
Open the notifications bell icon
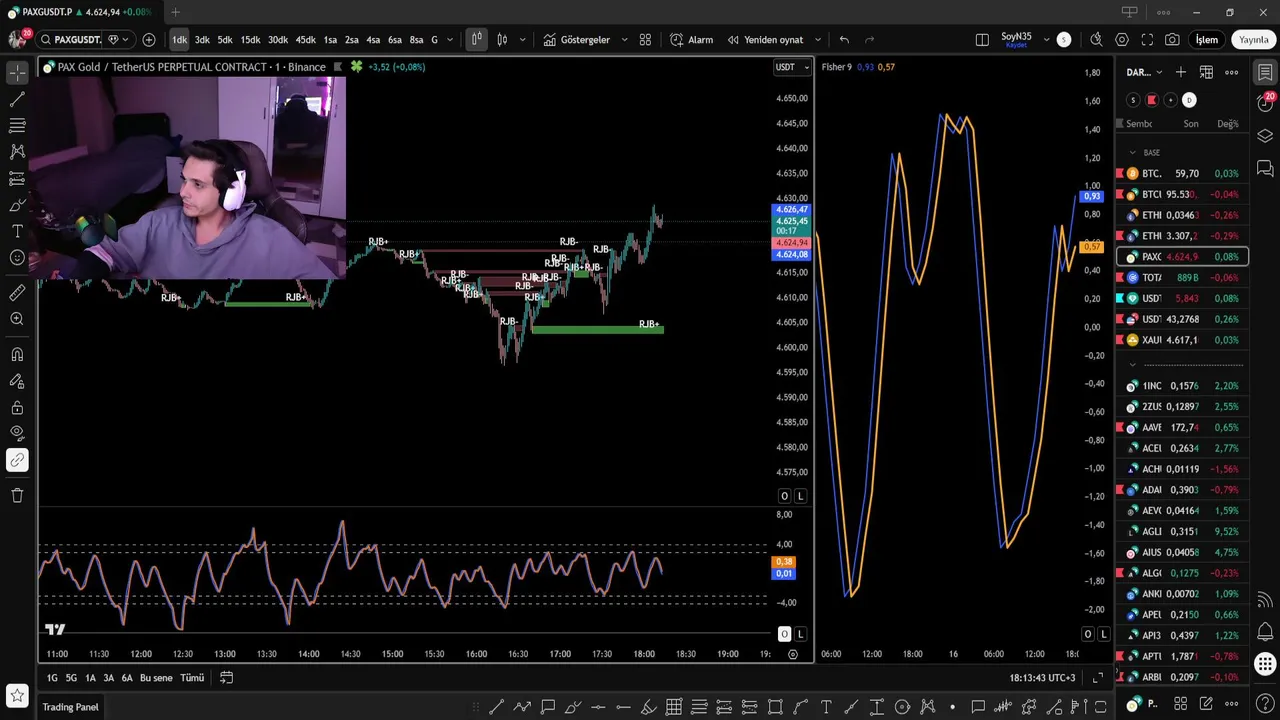pyautogui.click(x=1265, y=631)
